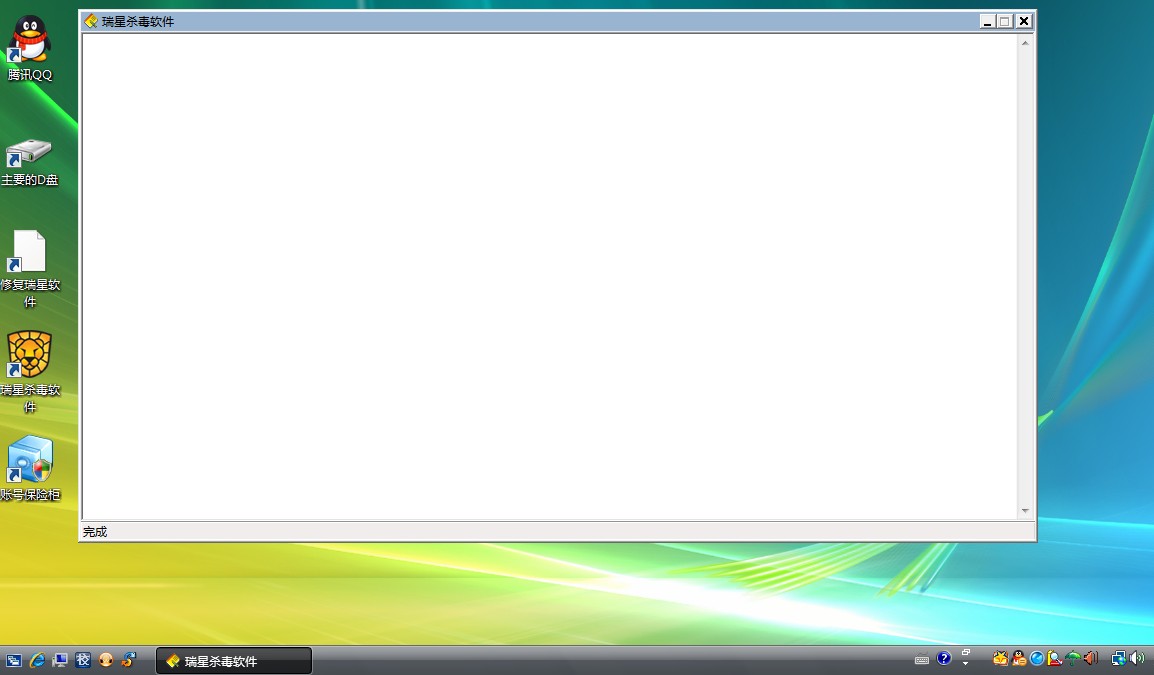1154x675 pixels.
Task: Open the orange headset face quick launch icon
Action: [x=106, y=660]
